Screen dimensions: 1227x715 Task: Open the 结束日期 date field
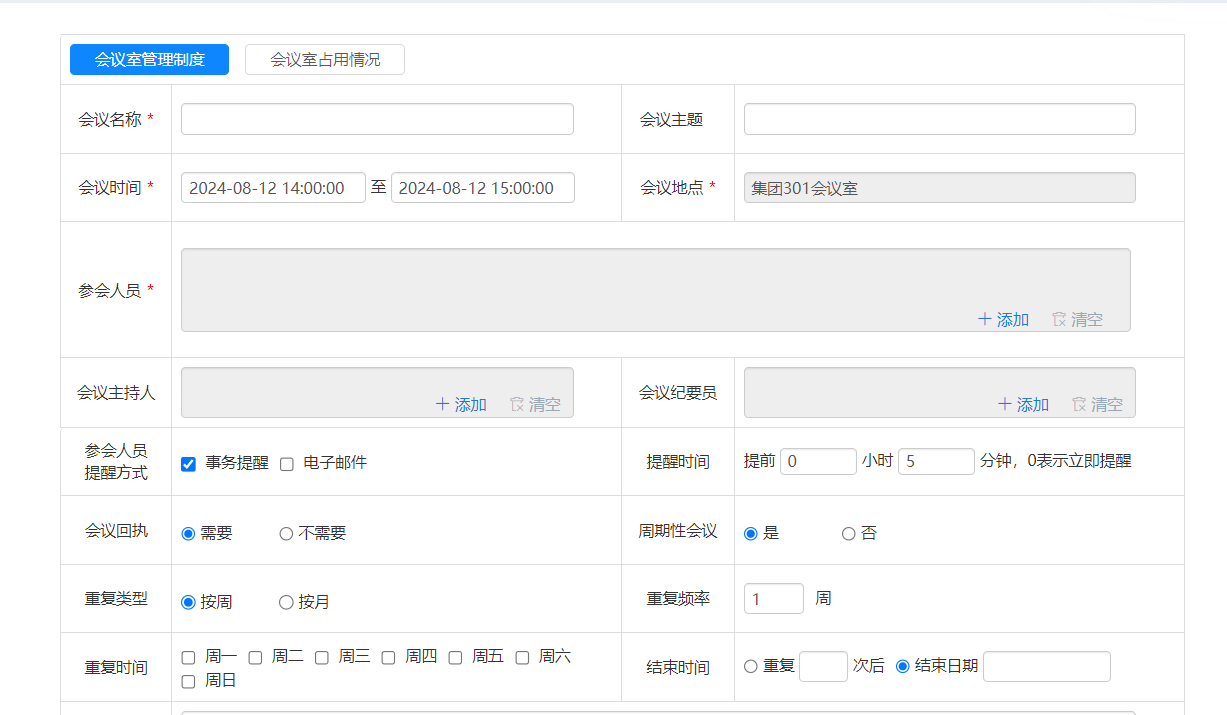(1046, 666)
